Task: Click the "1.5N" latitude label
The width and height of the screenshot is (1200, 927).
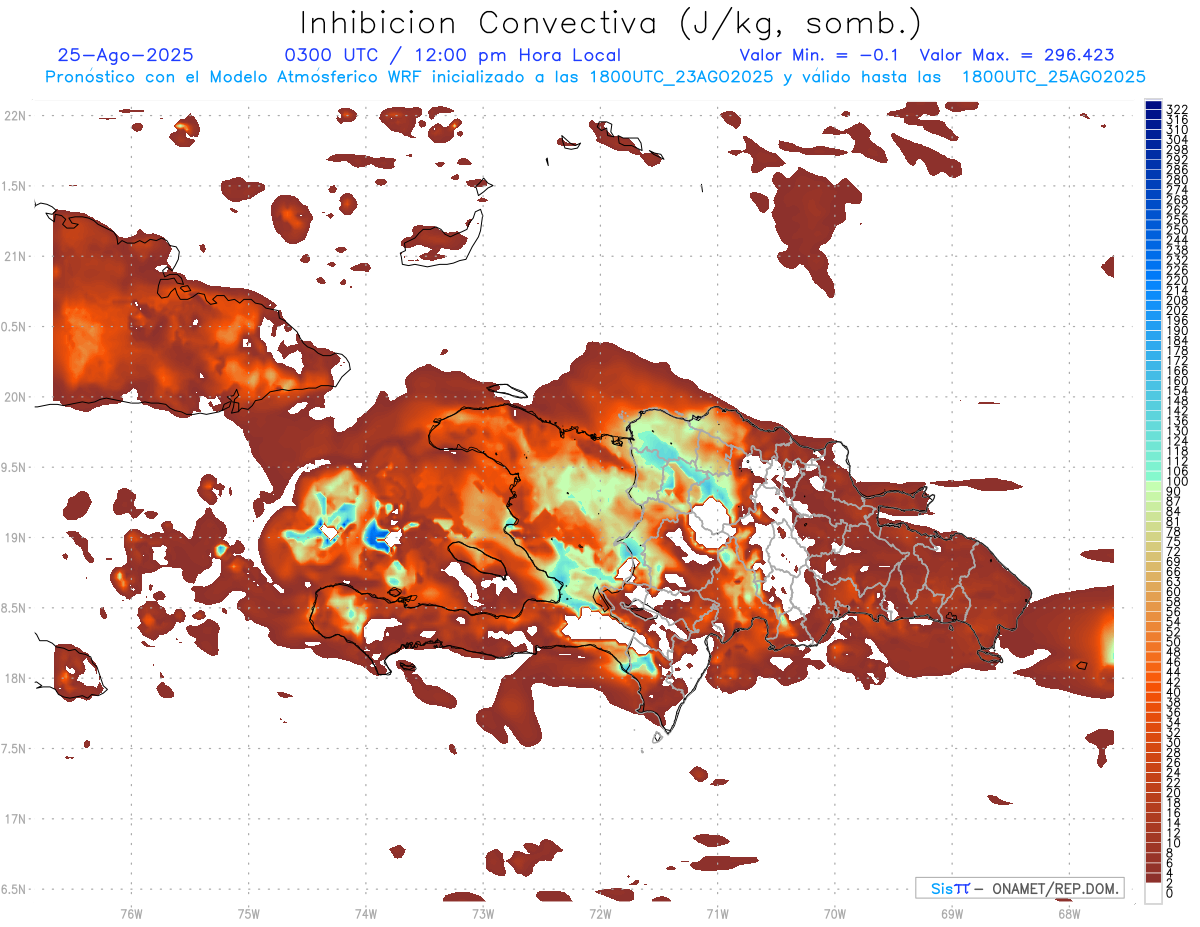Action: pos(14,186)
